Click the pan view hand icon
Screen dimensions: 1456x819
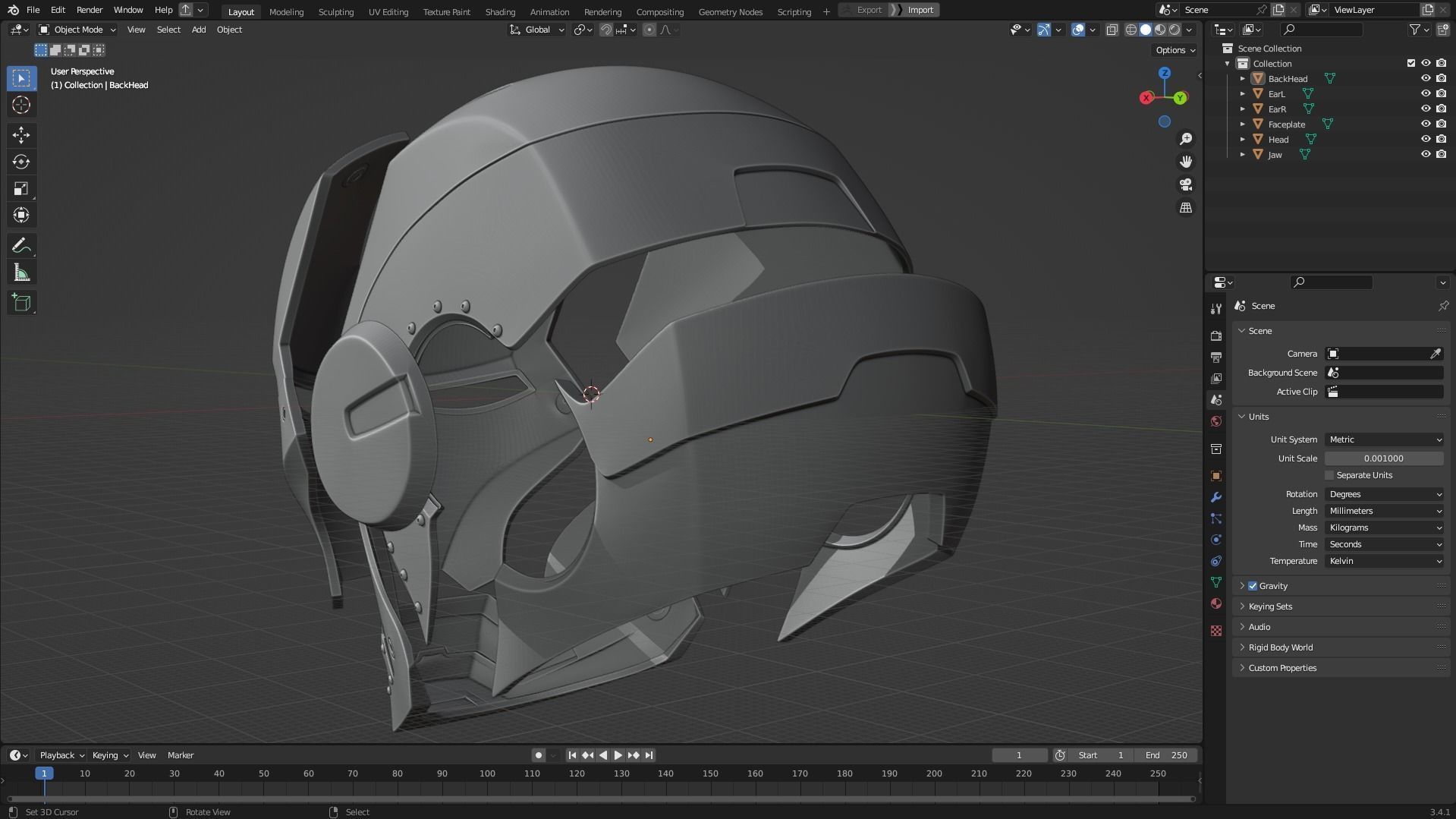point(1186,162)
